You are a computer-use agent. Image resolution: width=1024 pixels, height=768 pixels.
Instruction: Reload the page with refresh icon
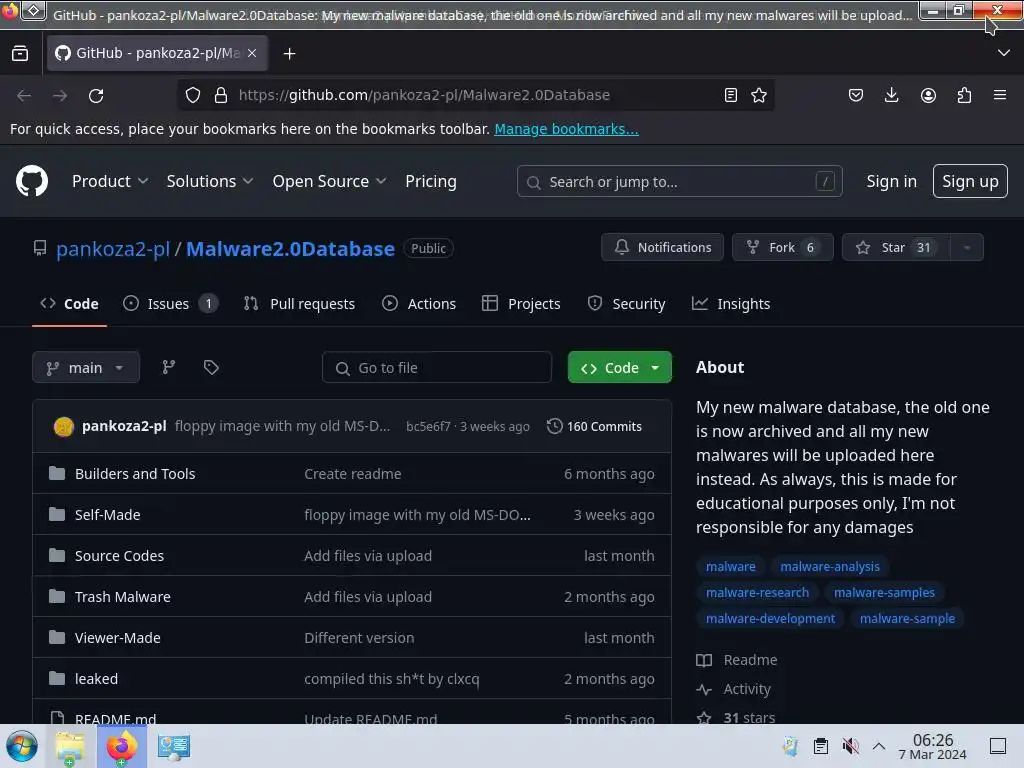96,95
